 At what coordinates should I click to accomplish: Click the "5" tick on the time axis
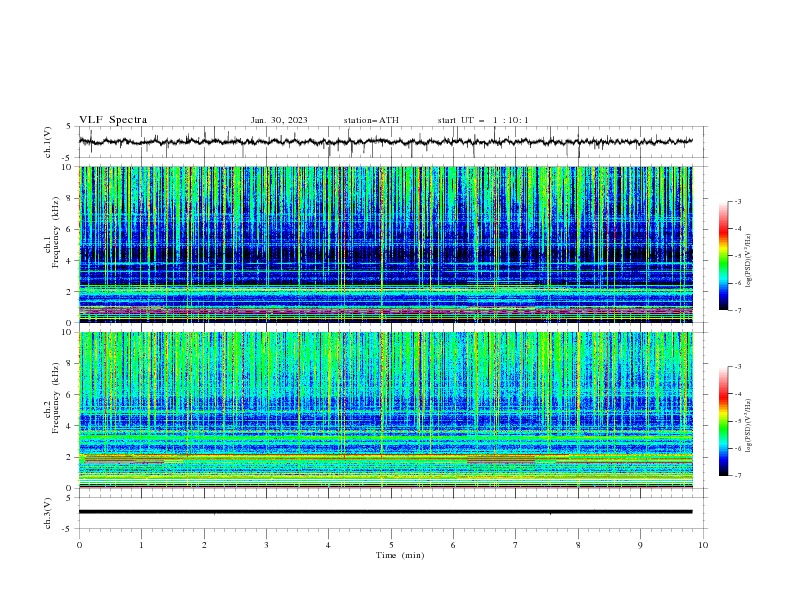pyautogui.click(x=391, y=545)
